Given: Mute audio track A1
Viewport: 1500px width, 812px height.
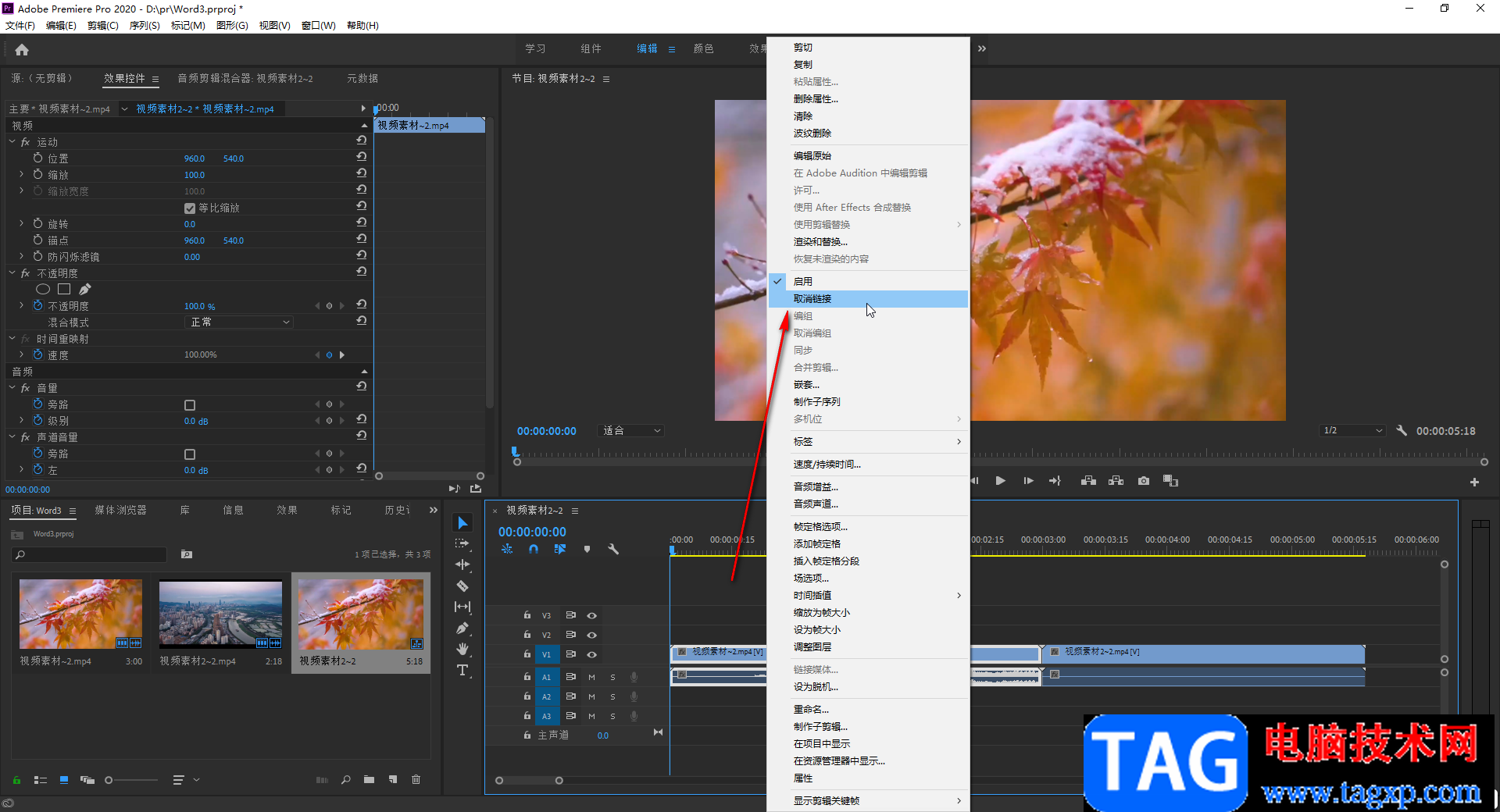Looking at the screenshot, I should (591, 677).
